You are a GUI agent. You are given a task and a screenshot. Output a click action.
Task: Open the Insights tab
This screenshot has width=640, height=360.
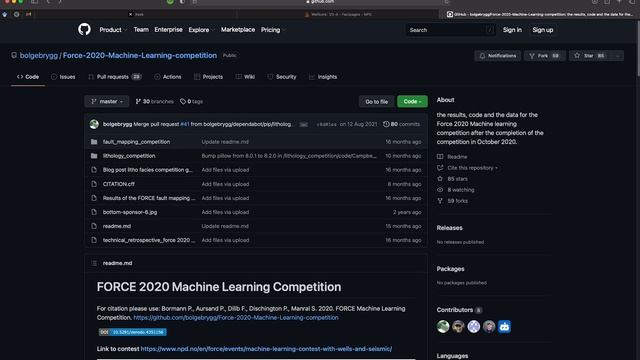pyautogui.click(x=323, y=77)
